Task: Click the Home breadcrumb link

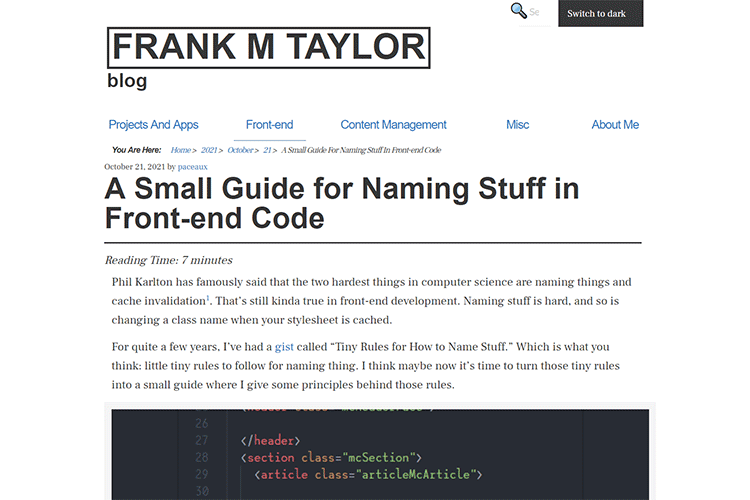Action: click(180, 150)
